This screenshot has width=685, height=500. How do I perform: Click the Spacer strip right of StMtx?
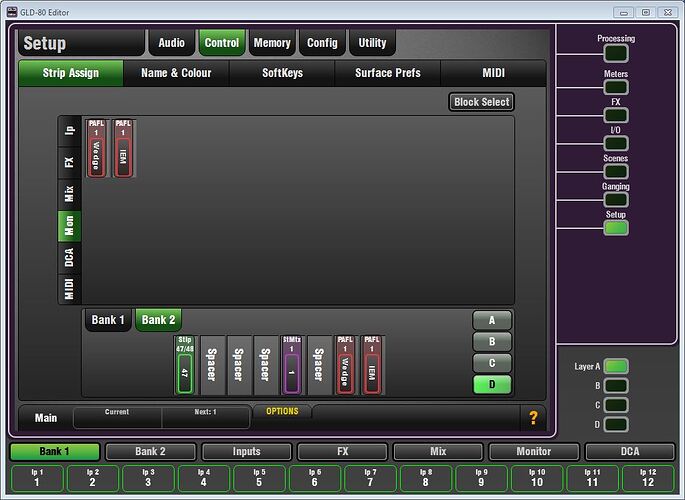point(319,365)
